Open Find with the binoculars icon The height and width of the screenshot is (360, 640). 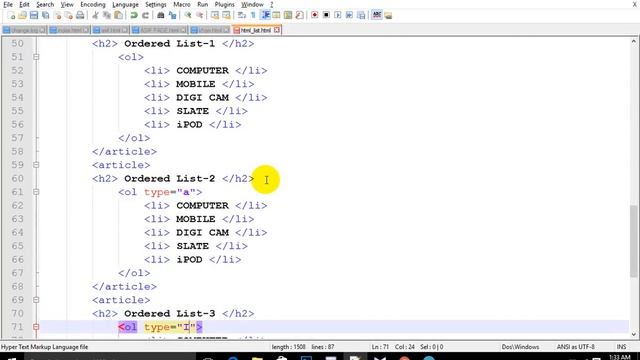161,16
